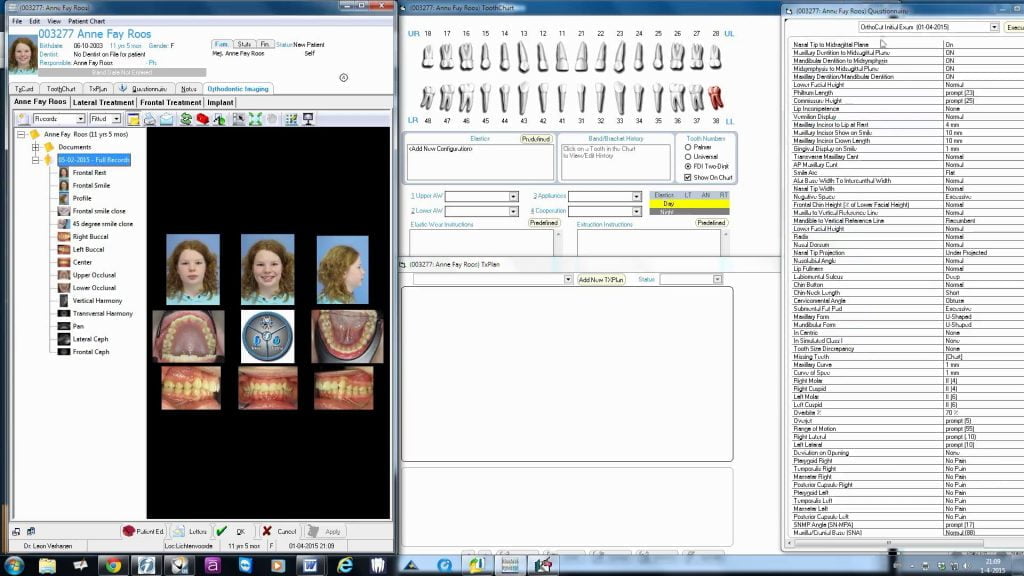Click the yellow Day elastics bar
Viewport: 1024px width, 576px height.
[690, 203]
